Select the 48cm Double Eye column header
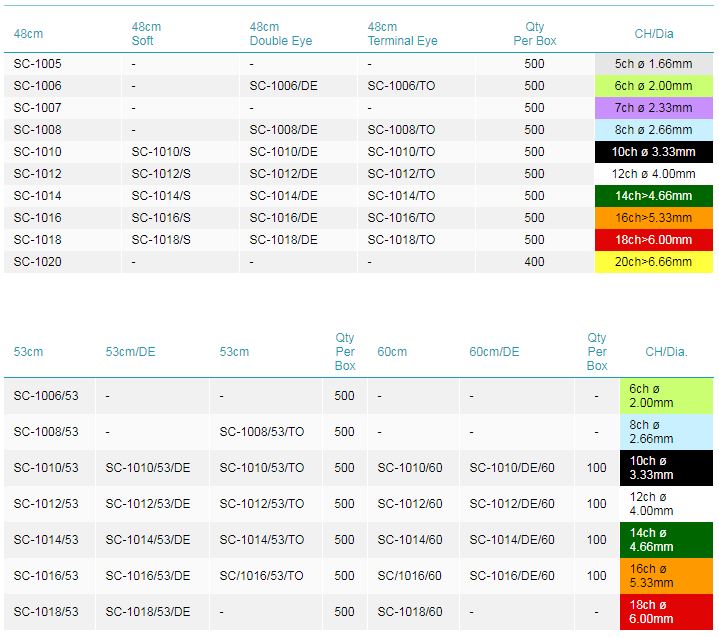This screenshot has width=719, height=637. [x=281, y=34]
